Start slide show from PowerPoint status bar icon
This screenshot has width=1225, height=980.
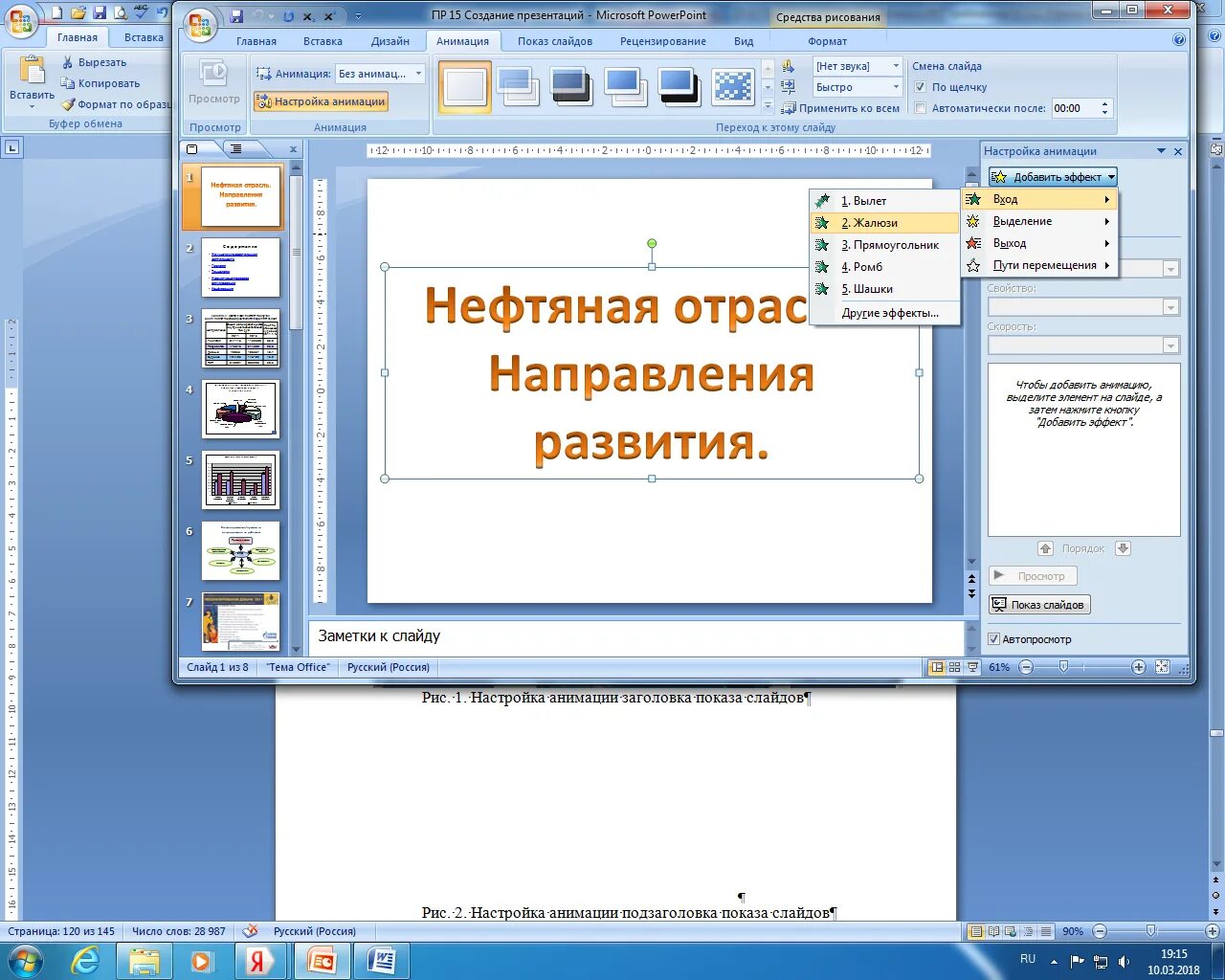972,667
